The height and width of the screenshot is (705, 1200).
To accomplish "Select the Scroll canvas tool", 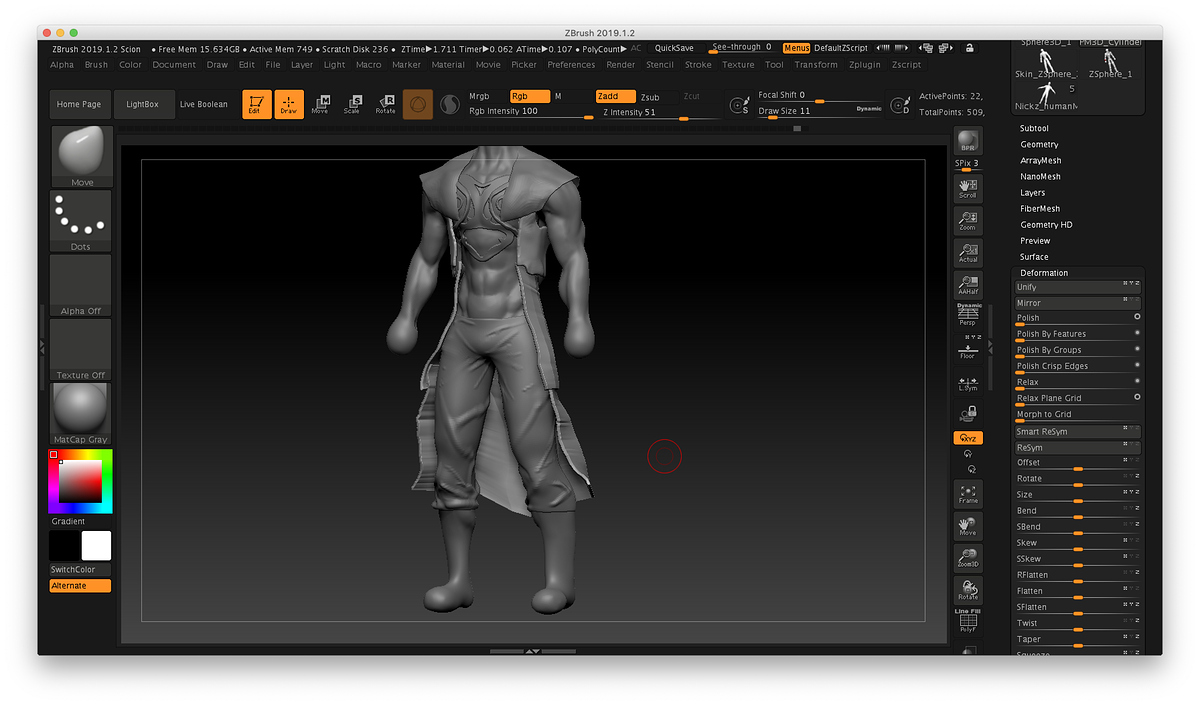I will 968,188.
